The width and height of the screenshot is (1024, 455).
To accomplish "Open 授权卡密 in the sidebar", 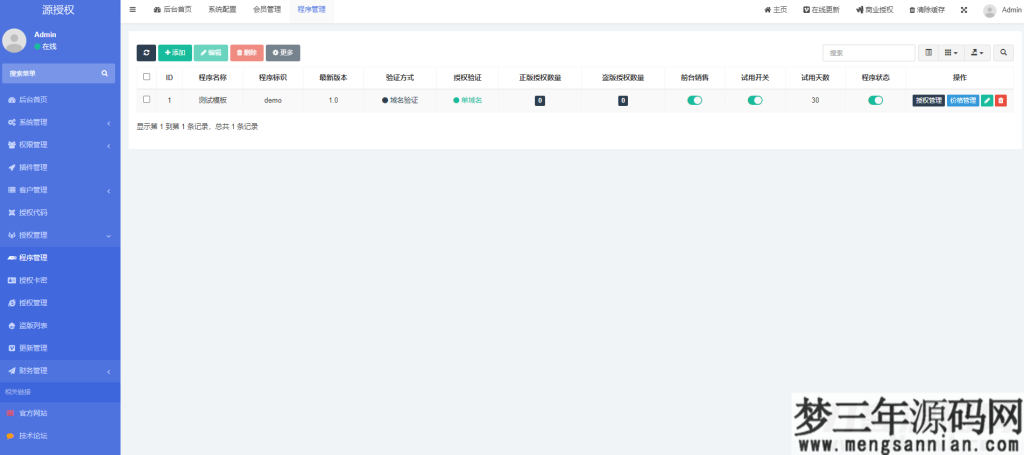I will click(60, 280).
